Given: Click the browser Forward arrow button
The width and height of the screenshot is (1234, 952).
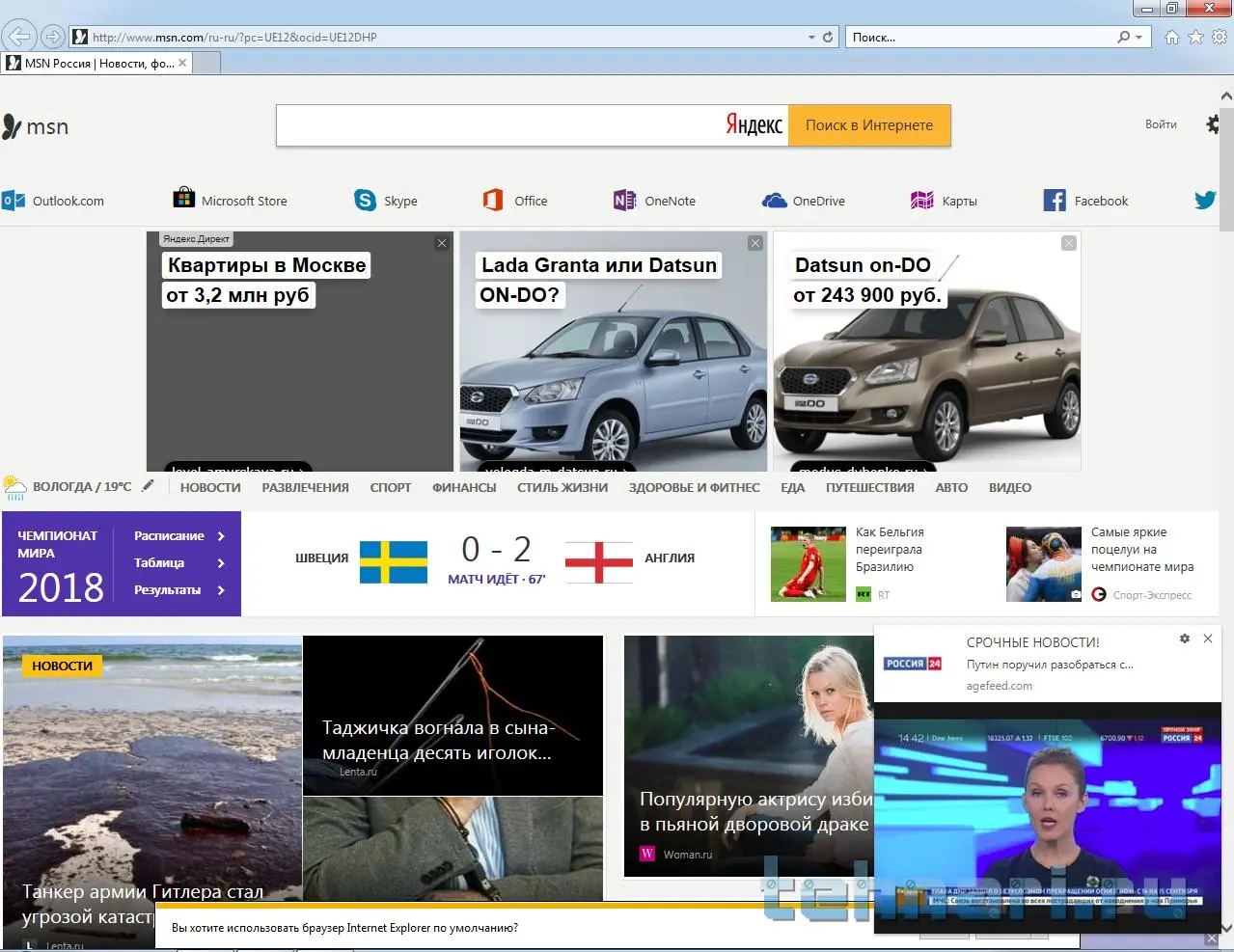Looking at the screenshot, I should (53, 37).
